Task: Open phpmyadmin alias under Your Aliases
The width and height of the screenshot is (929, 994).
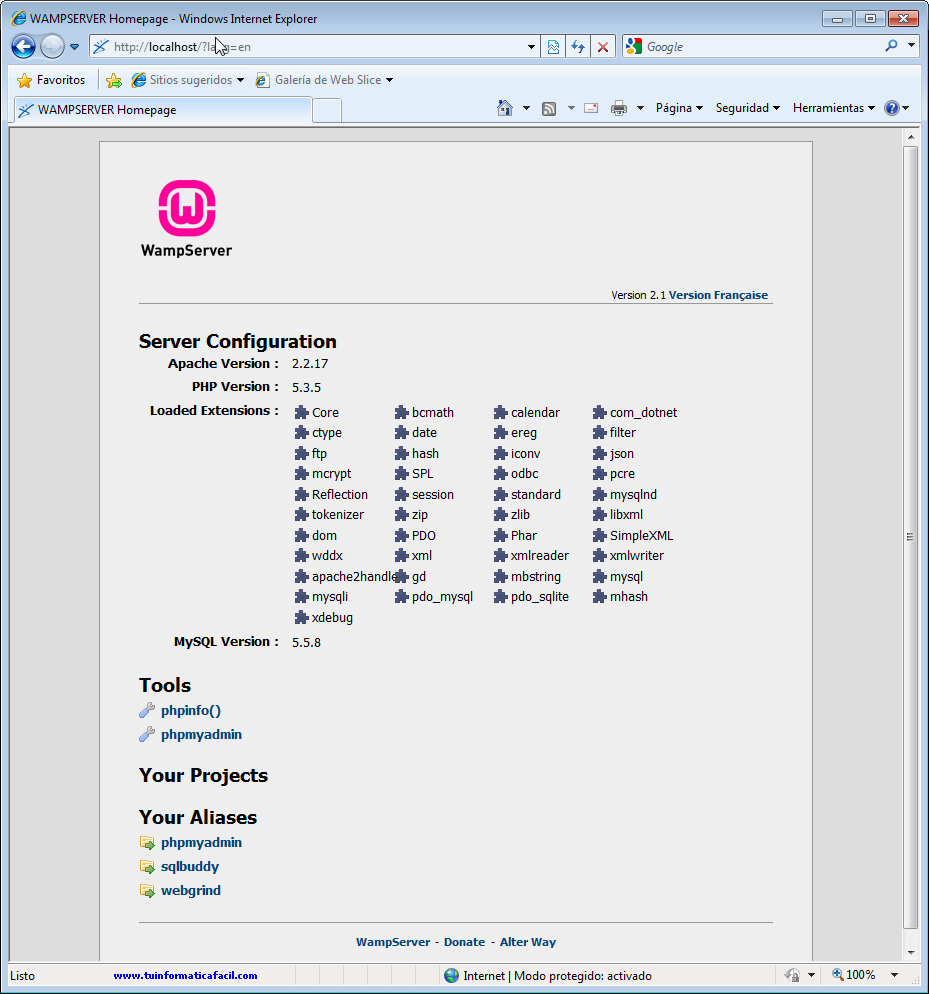Action: point(201,842)
